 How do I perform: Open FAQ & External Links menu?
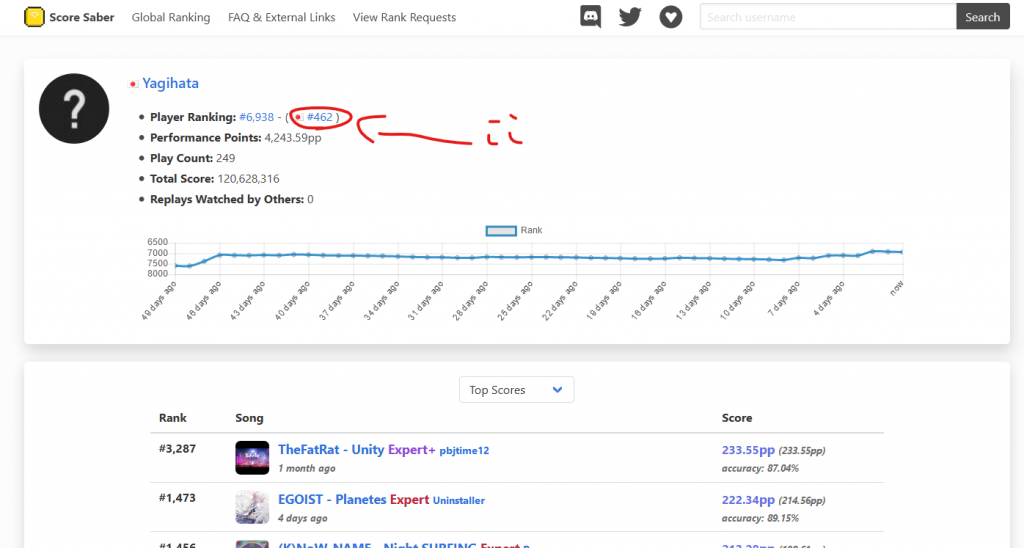tap(281, 18)
